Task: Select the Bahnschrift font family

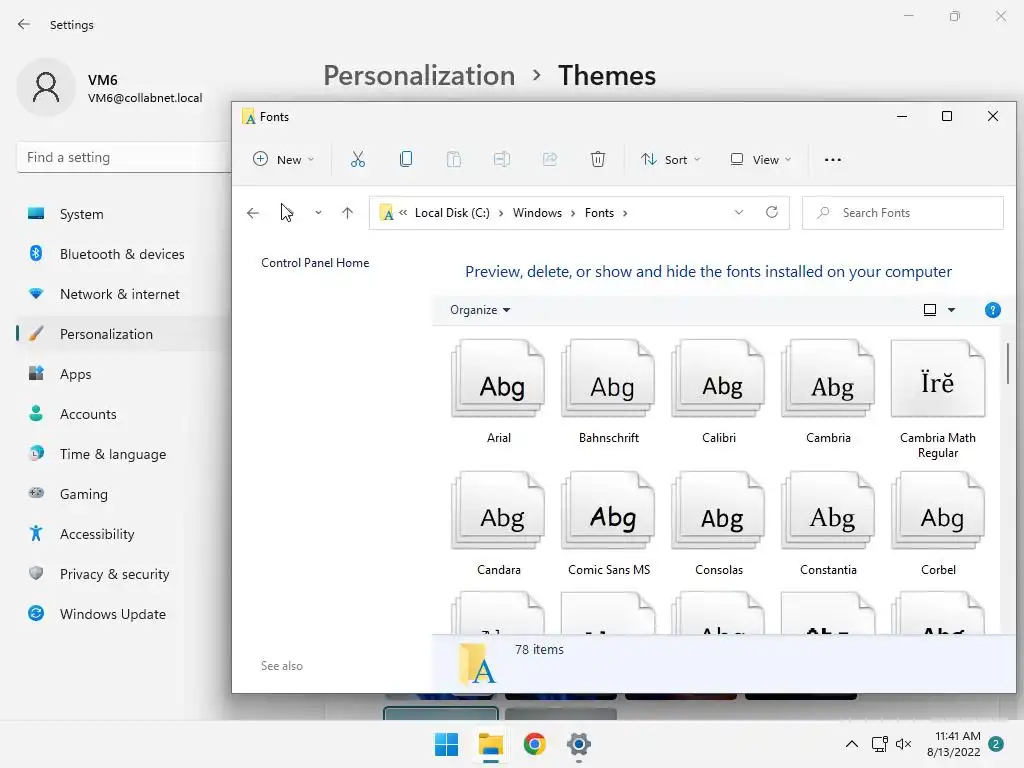Action: point(609,392)
